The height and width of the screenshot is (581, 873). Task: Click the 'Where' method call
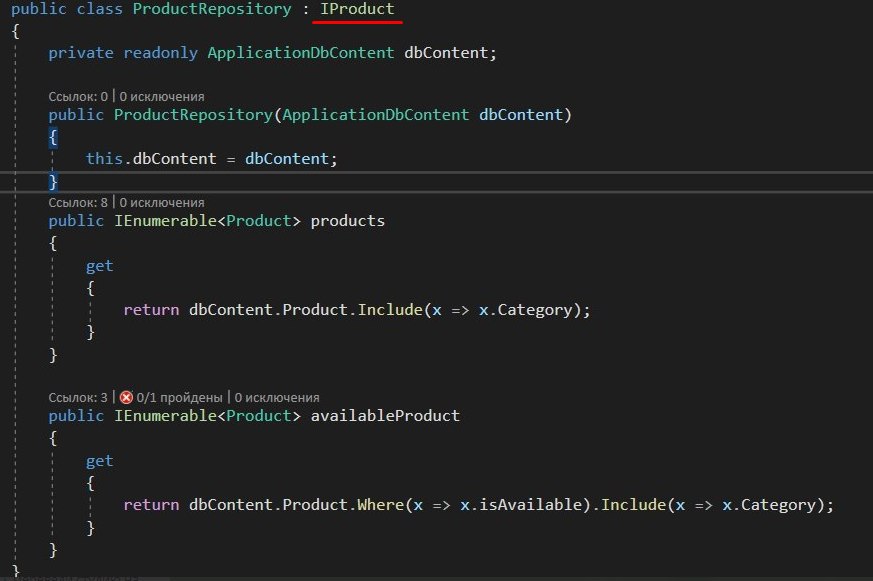(380, 505)
